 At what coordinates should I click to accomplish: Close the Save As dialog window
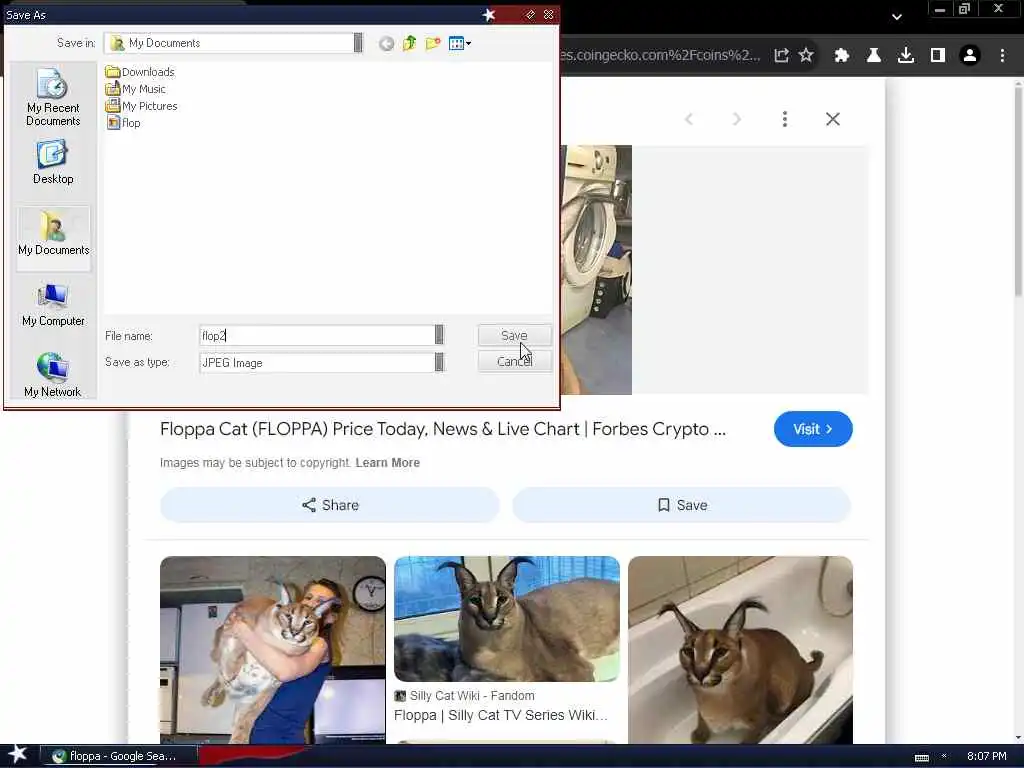[549, 14]
